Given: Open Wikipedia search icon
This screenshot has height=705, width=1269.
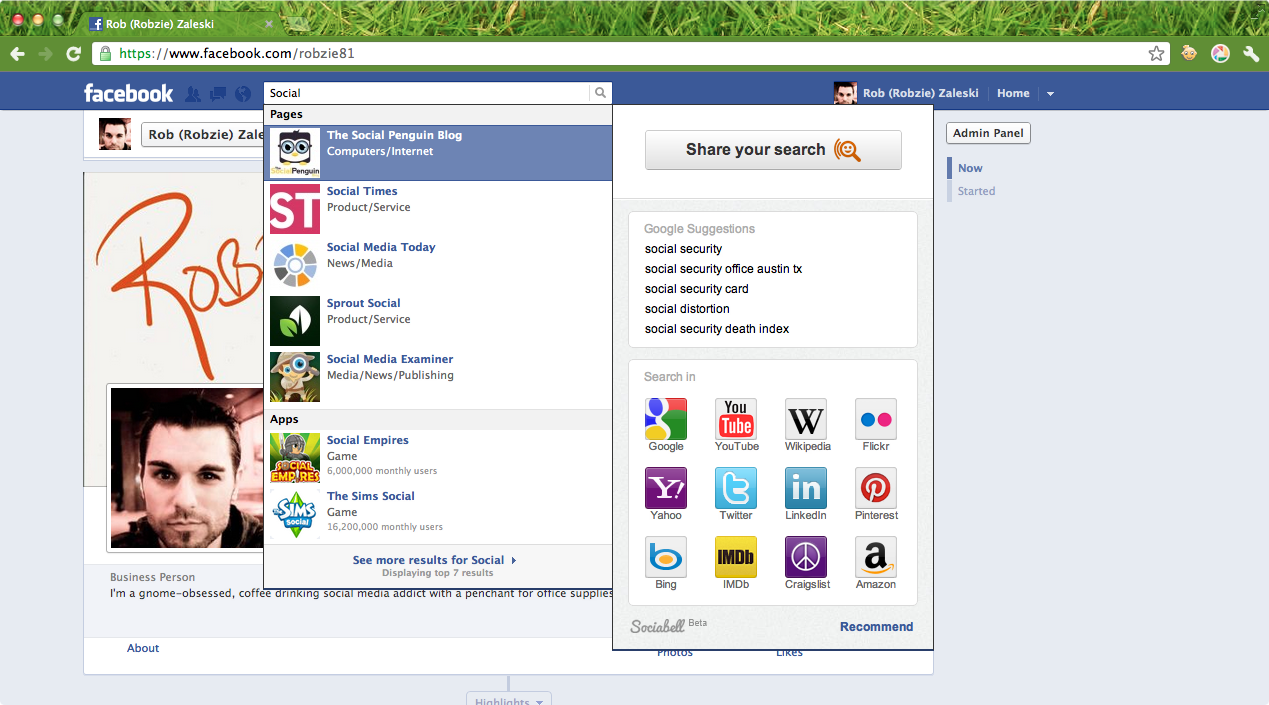Looking at the screenshot, I should click(x=806, y=419).
